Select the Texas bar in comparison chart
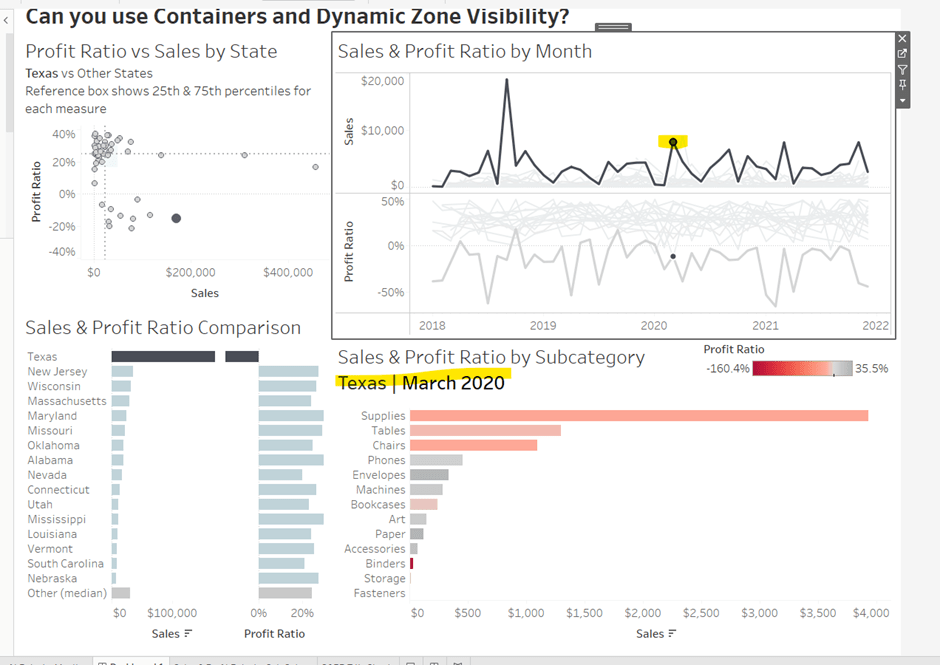Screen dimensions: 940x665 click(162, 357)
